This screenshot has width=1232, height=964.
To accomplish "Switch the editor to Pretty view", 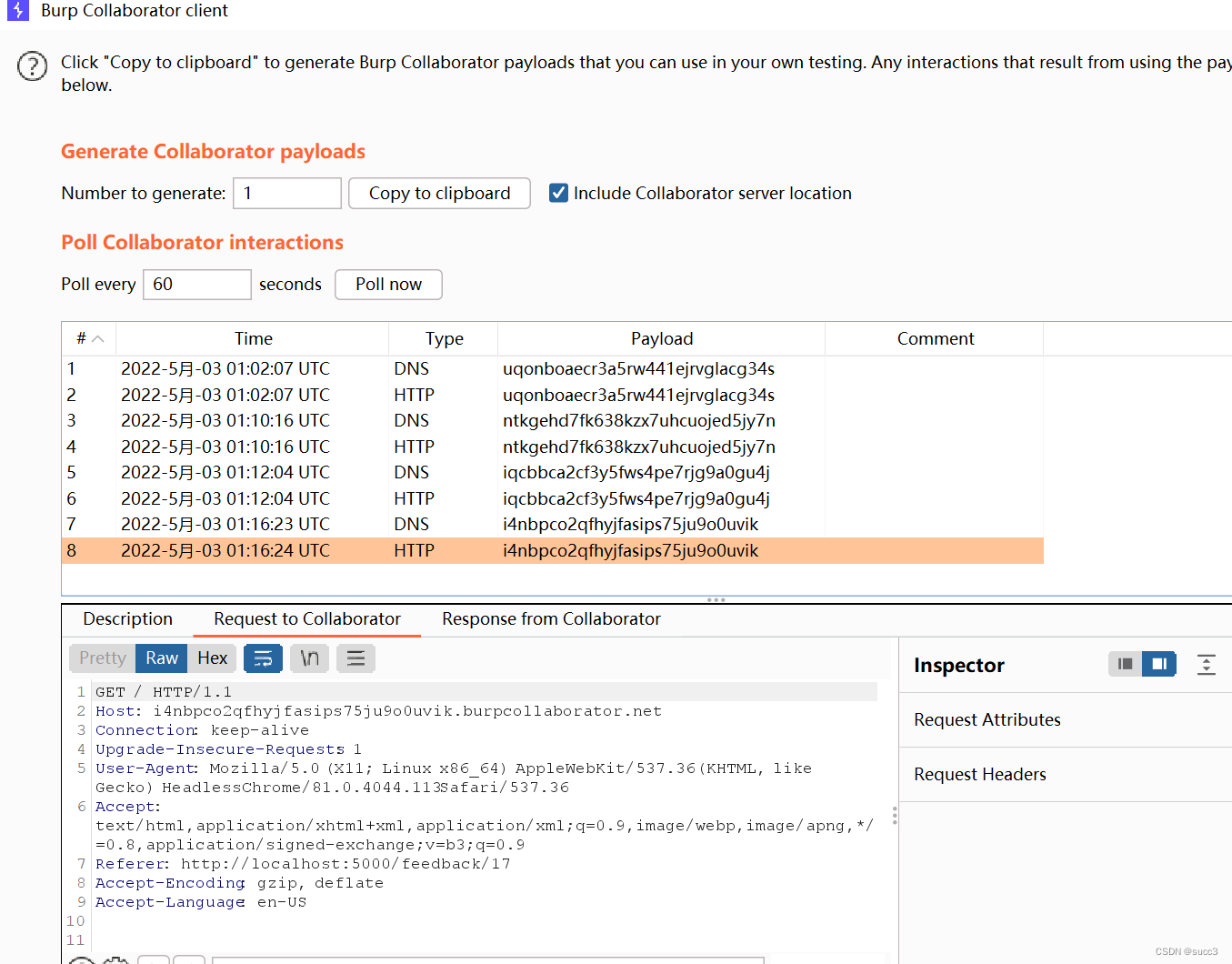I will 103,658.
